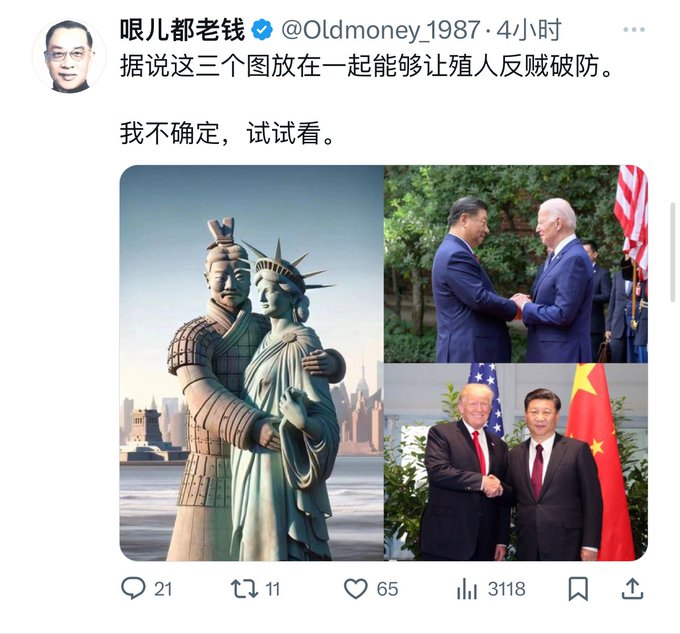
Task: View post analytics bar chart icon
Action: click(x=467, y=589)
